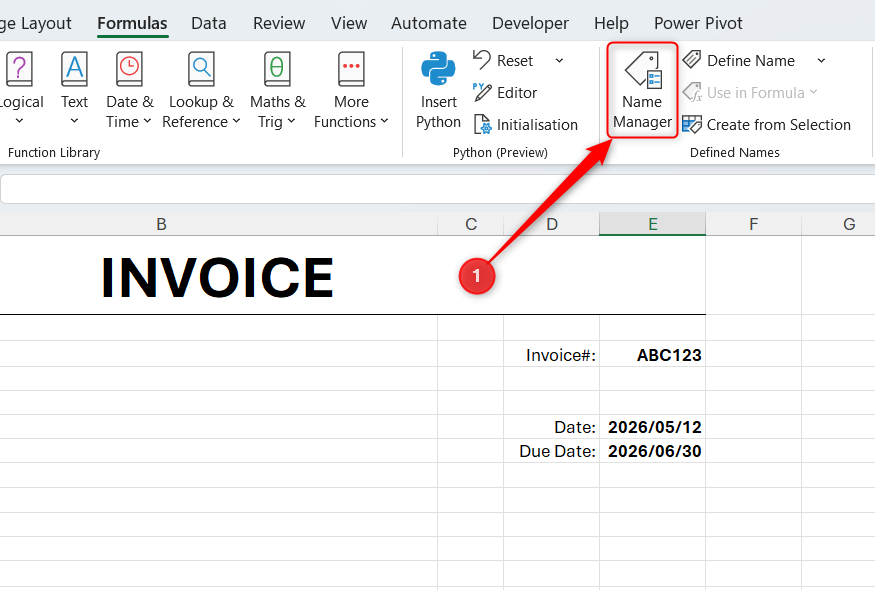This screenshot has width=875, height=590.
Task: Select the Date: label cell
Action: (551, 427)
